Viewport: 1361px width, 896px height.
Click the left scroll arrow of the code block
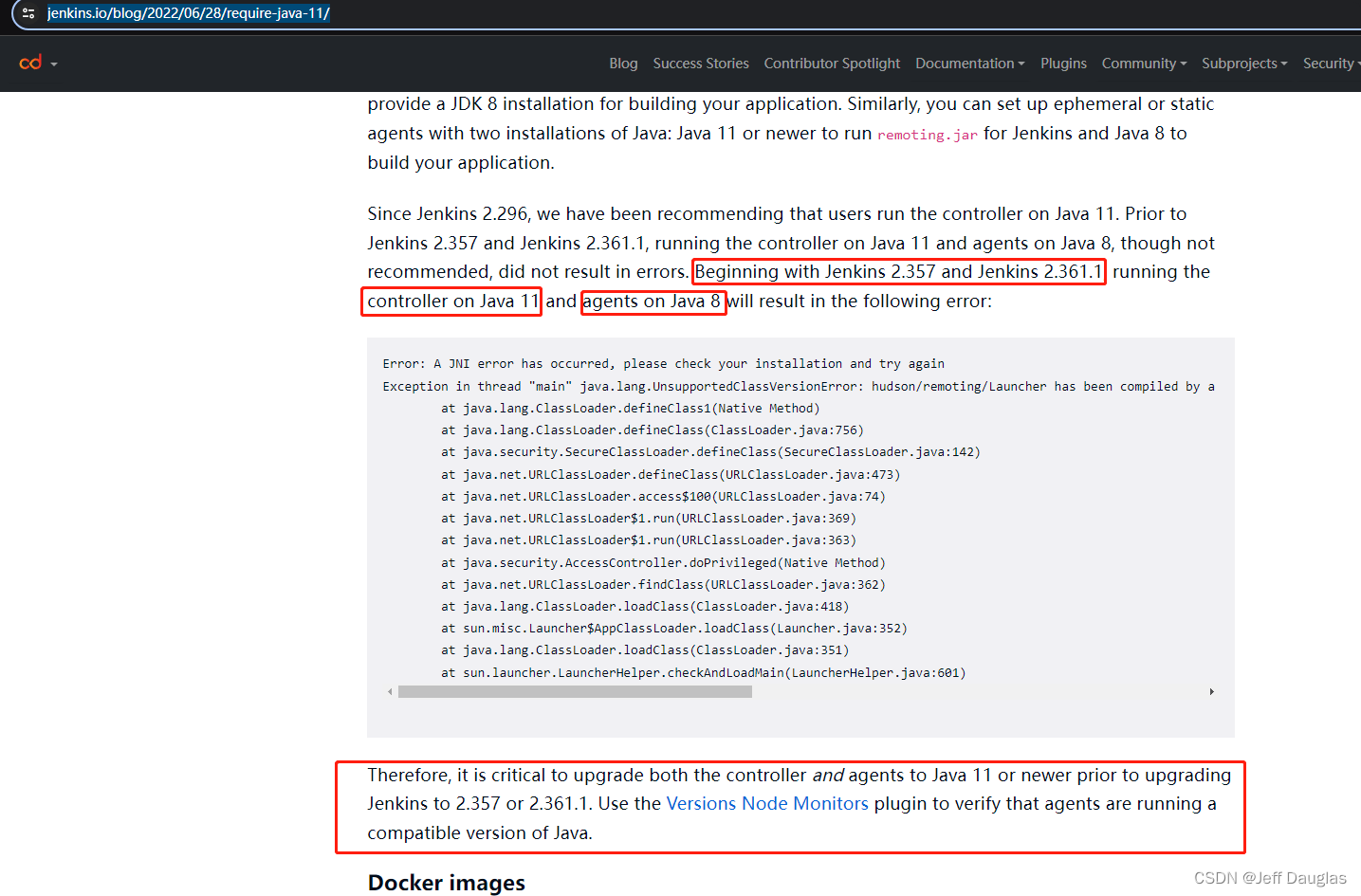pyautogui.click(x=390, y=691)
